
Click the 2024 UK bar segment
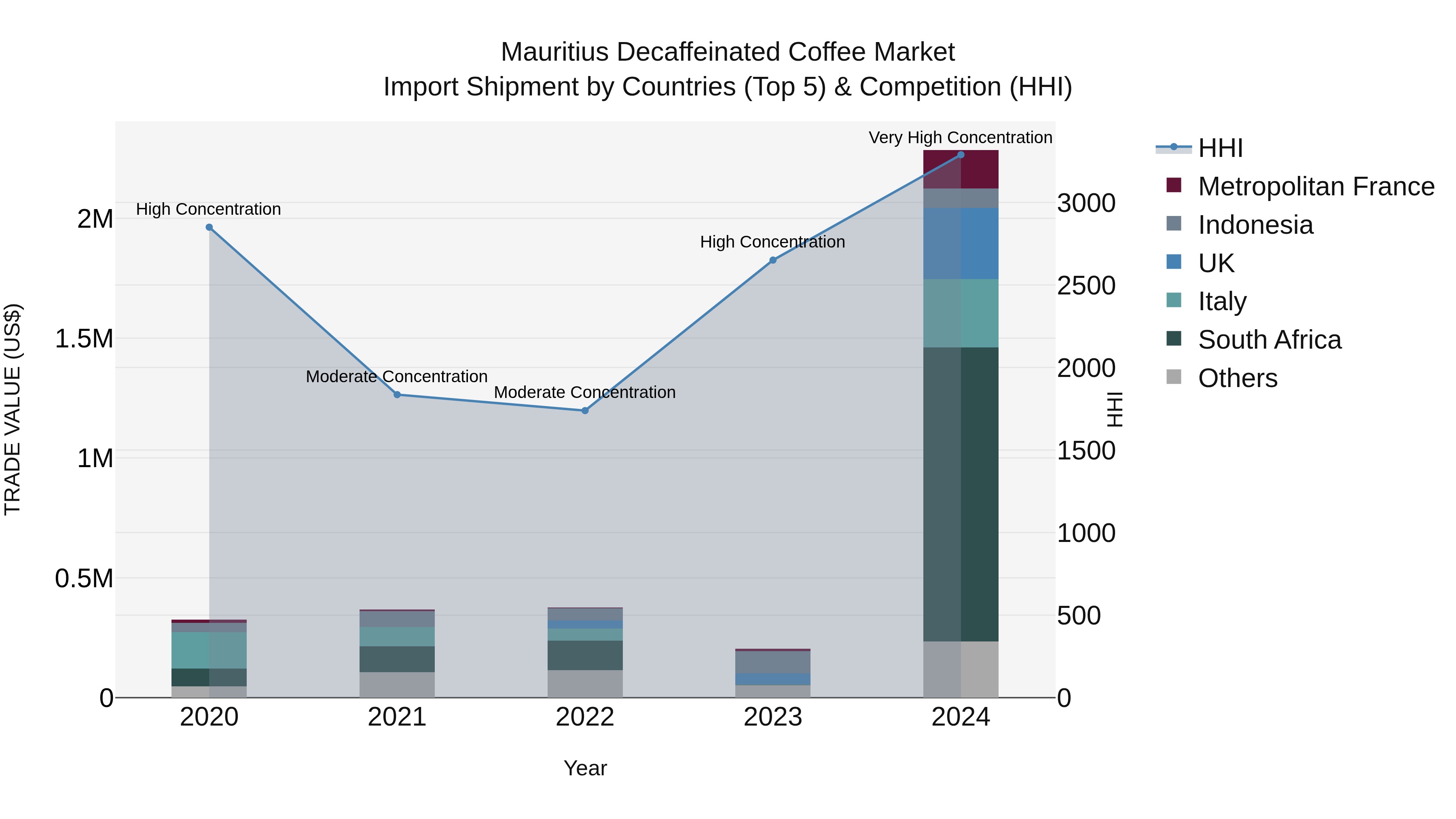[961, 243]
